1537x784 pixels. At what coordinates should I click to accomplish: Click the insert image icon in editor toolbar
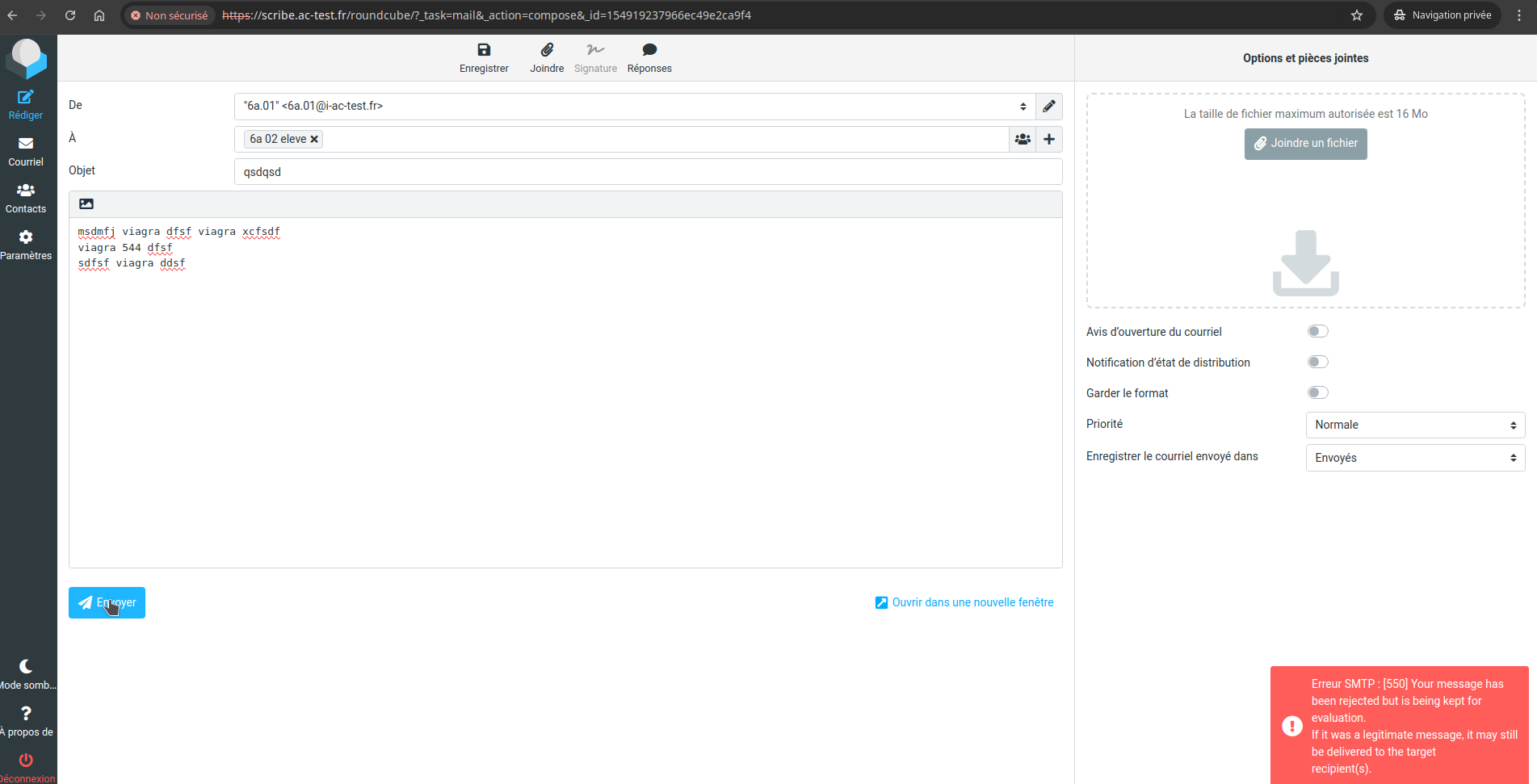tap(86, 204)
